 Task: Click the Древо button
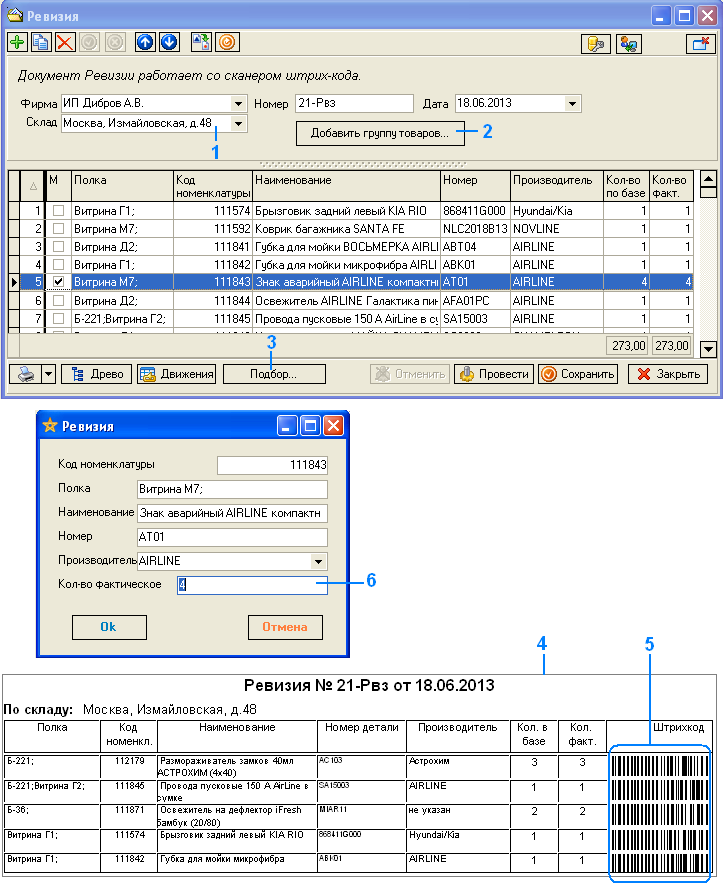click(96, 374)
